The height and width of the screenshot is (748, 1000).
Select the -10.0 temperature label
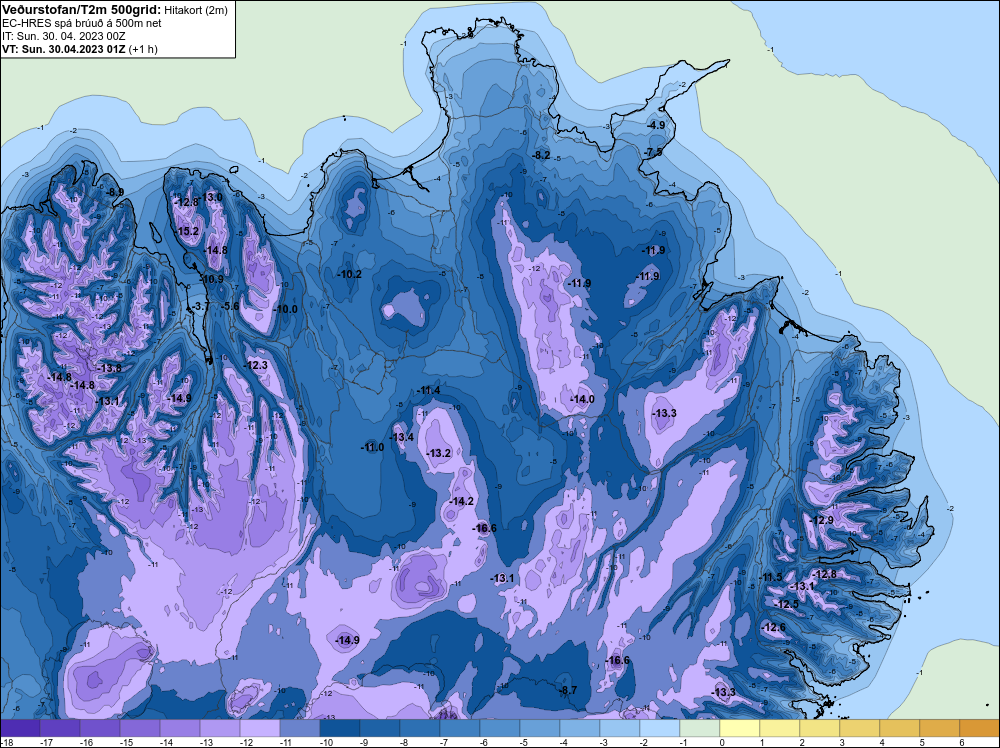(286, 309)
